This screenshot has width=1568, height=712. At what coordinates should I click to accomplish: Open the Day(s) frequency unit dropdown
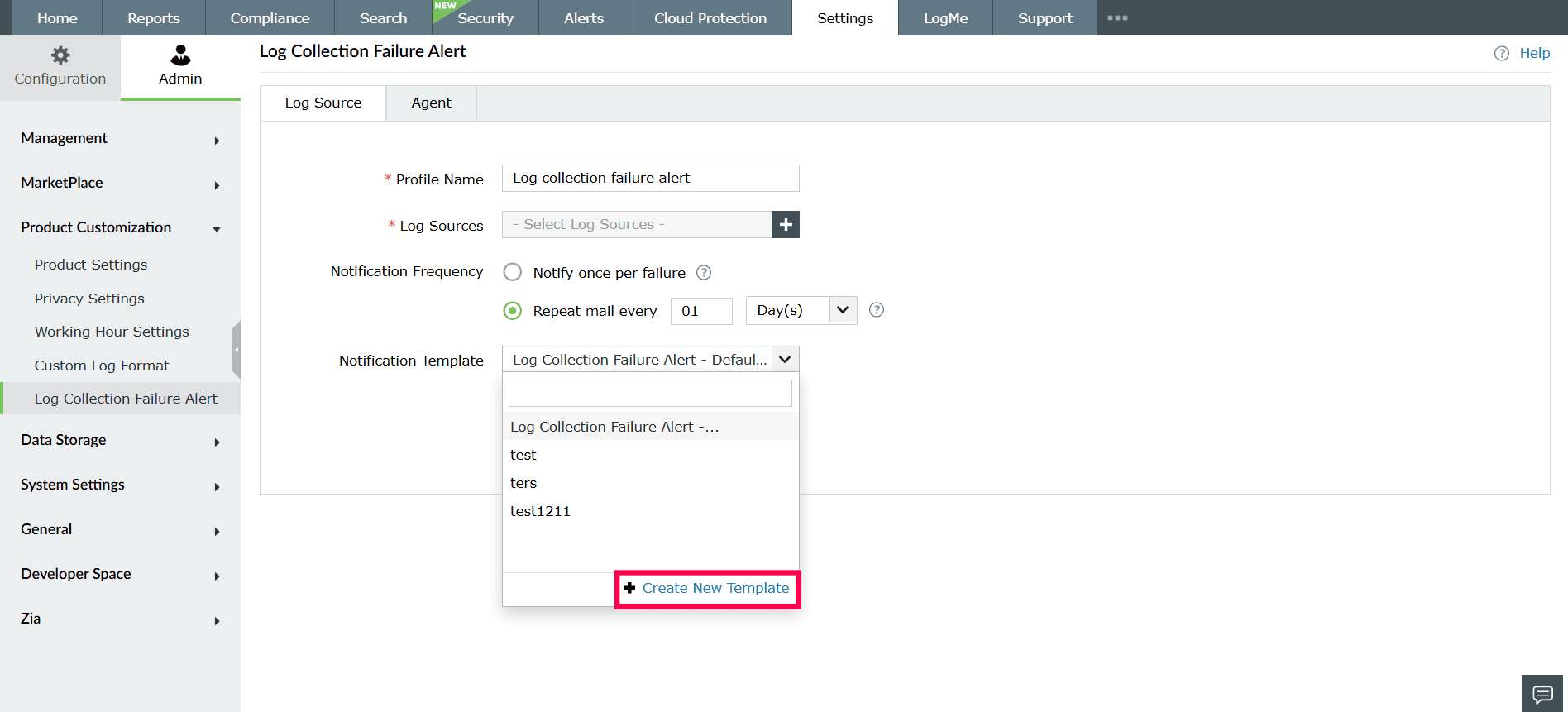pos(801,310)
